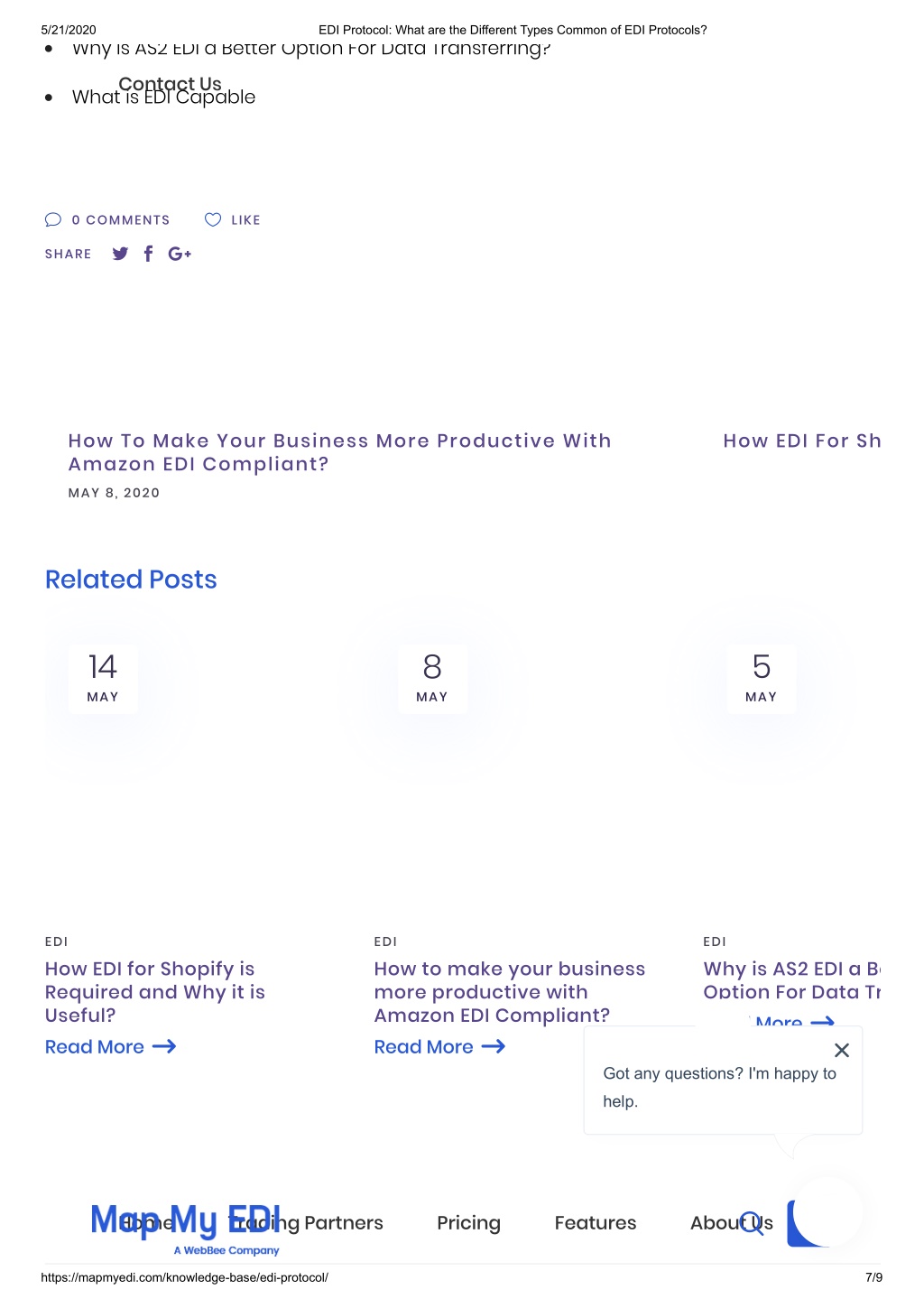Open the May 5 post date thumbnail
Screen dimensions: 924x1308
pos(762,679)
